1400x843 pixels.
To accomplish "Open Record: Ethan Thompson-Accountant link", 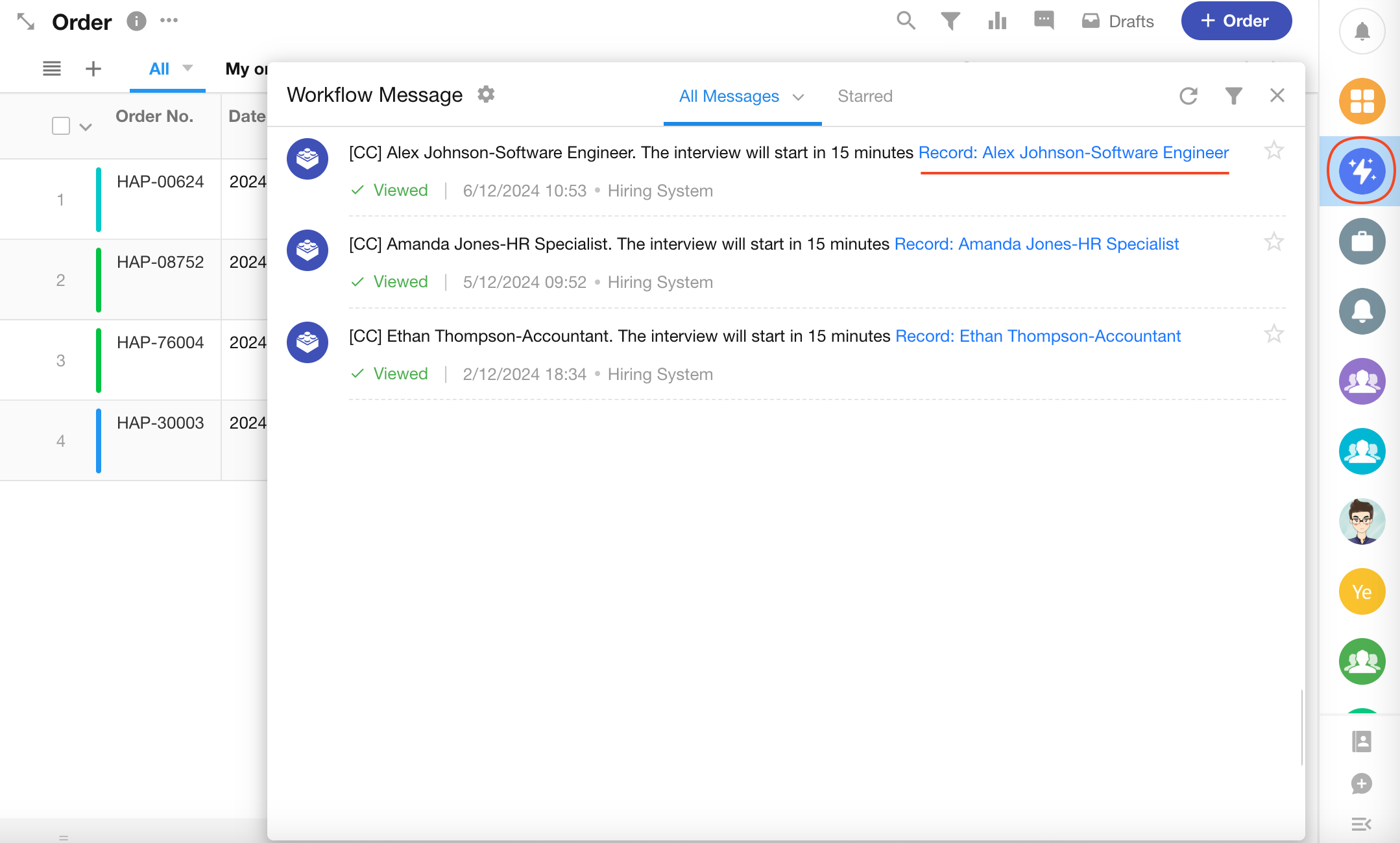I will tap(1037, 336).
